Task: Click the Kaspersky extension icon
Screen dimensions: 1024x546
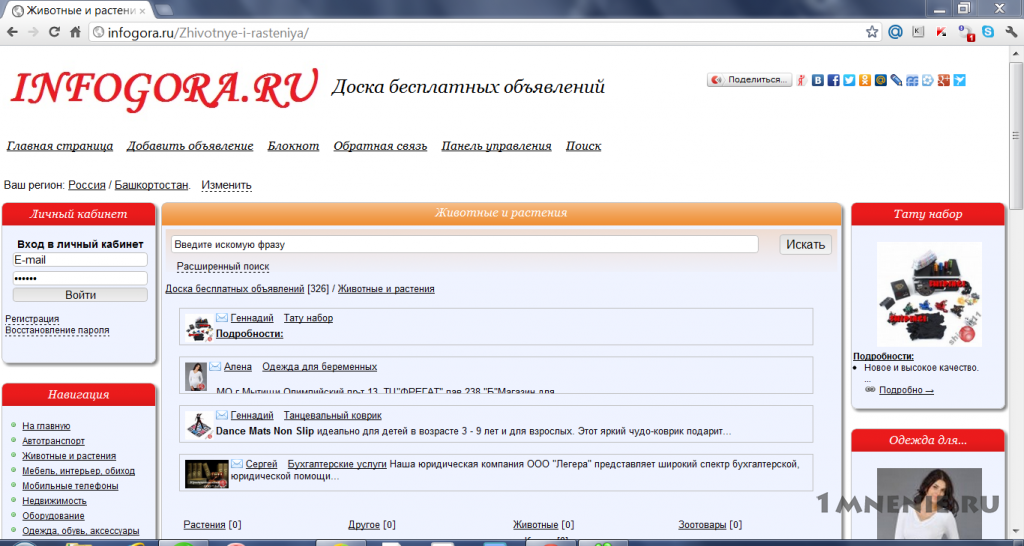Action: [x=941, y=31]
